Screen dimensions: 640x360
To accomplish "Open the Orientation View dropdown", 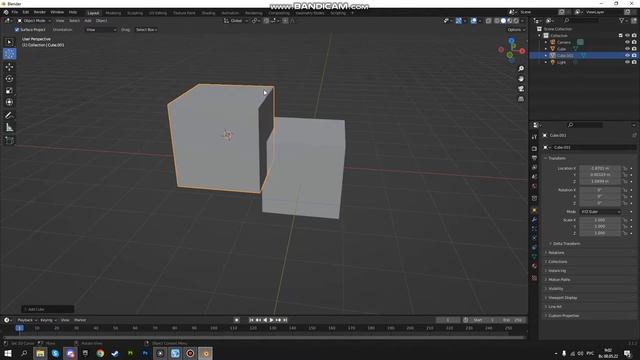I will 101,30.
